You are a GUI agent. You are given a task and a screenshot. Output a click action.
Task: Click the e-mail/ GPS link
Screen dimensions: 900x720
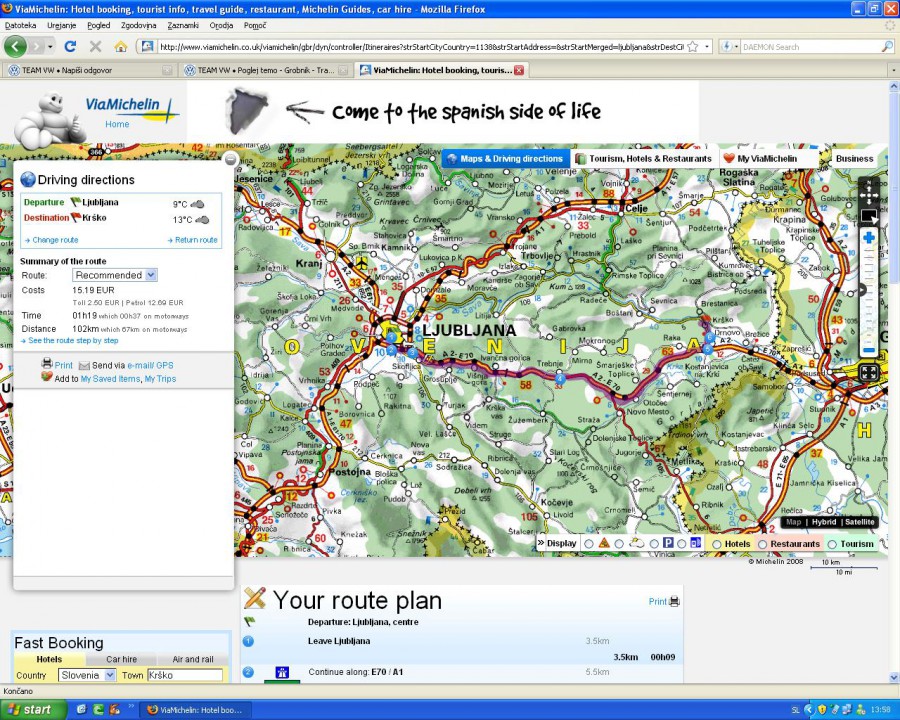[x=150, y=365]
